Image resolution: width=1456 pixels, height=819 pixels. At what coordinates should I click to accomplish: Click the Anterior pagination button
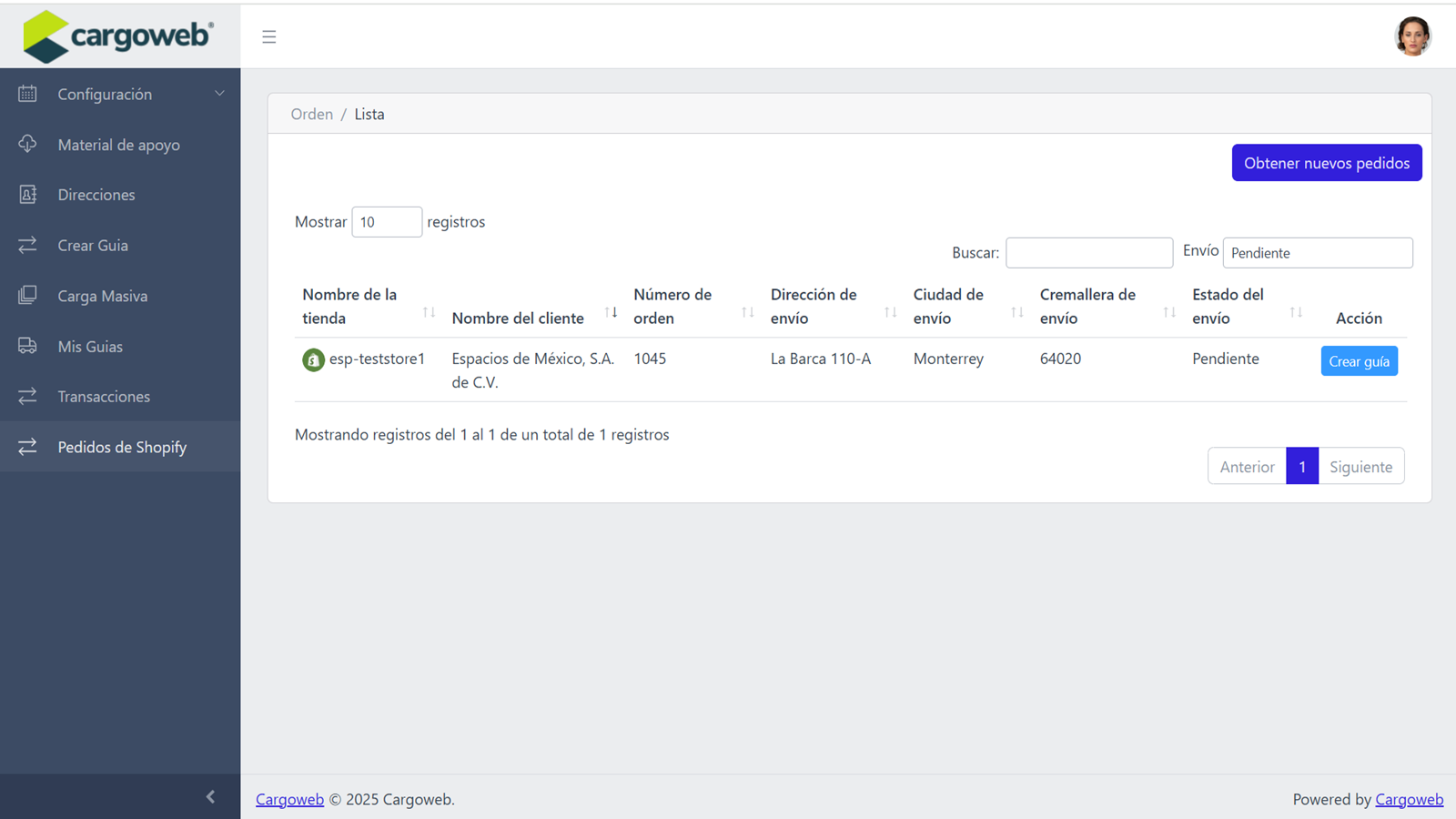tap(1247, 467)
